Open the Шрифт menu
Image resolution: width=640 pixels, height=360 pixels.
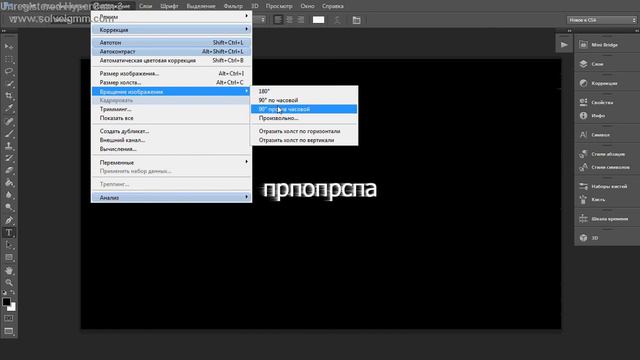169,6
